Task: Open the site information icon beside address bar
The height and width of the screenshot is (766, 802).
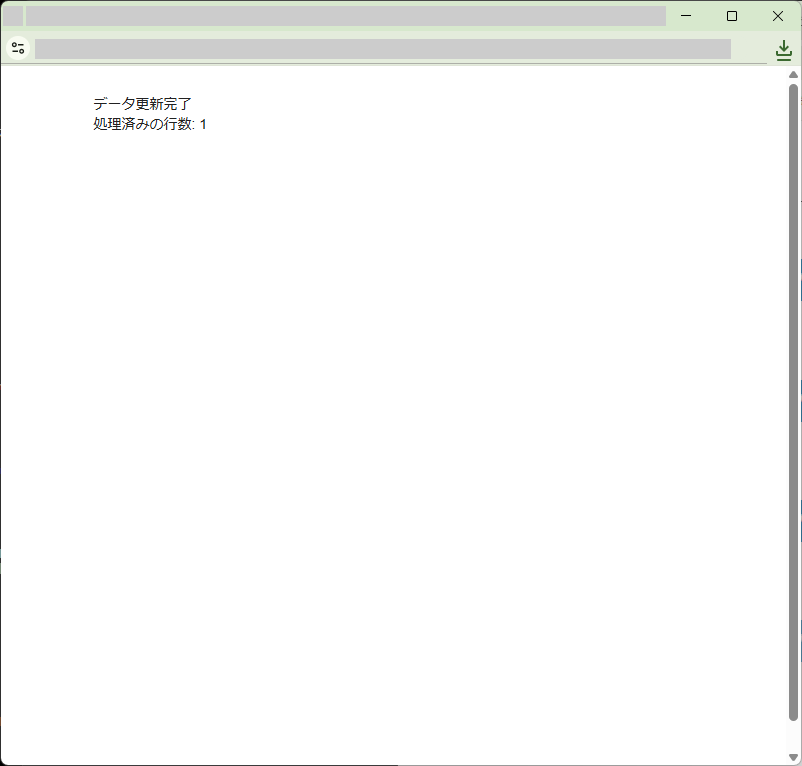Action: [x=18, y=48]
